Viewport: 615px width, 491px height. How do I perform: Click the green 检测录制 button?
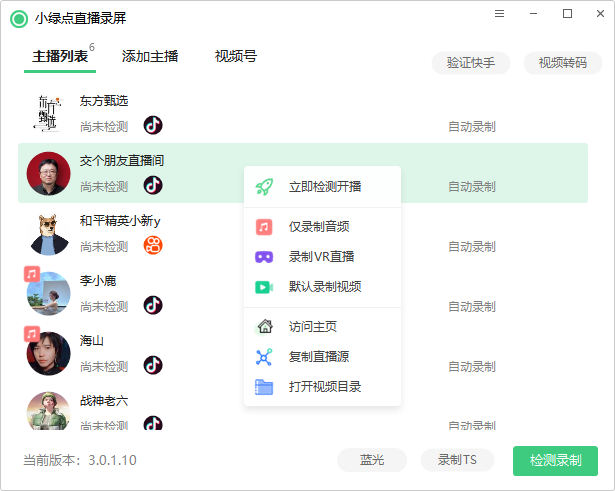[555, 461]
